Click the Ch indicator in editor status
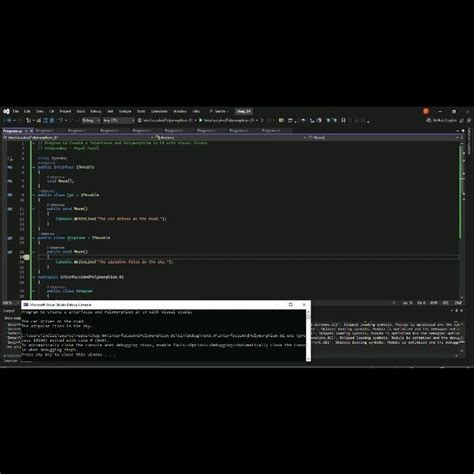This screenshot has height=474, width=474. pyautogui.click(x=421, y=303)
